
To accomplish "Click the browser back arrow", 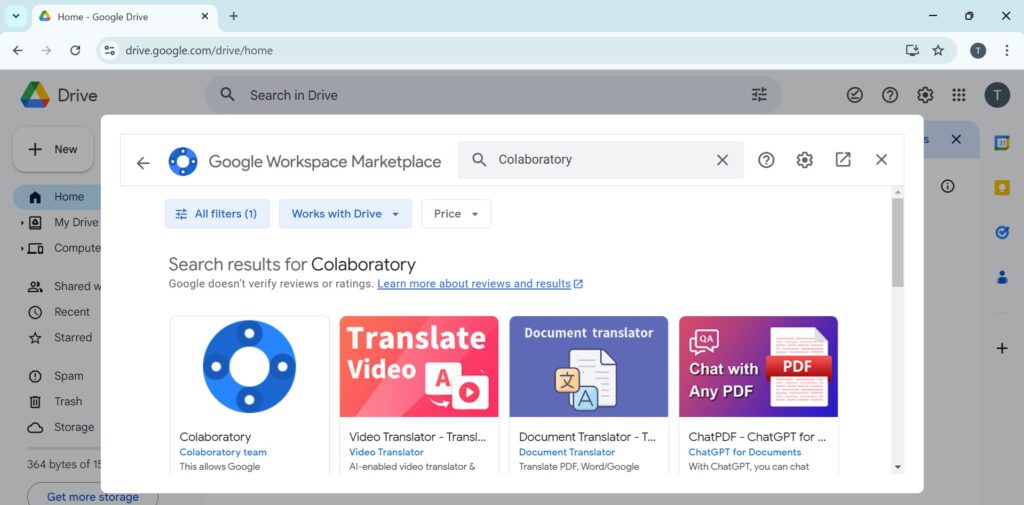I will [18, 50].
